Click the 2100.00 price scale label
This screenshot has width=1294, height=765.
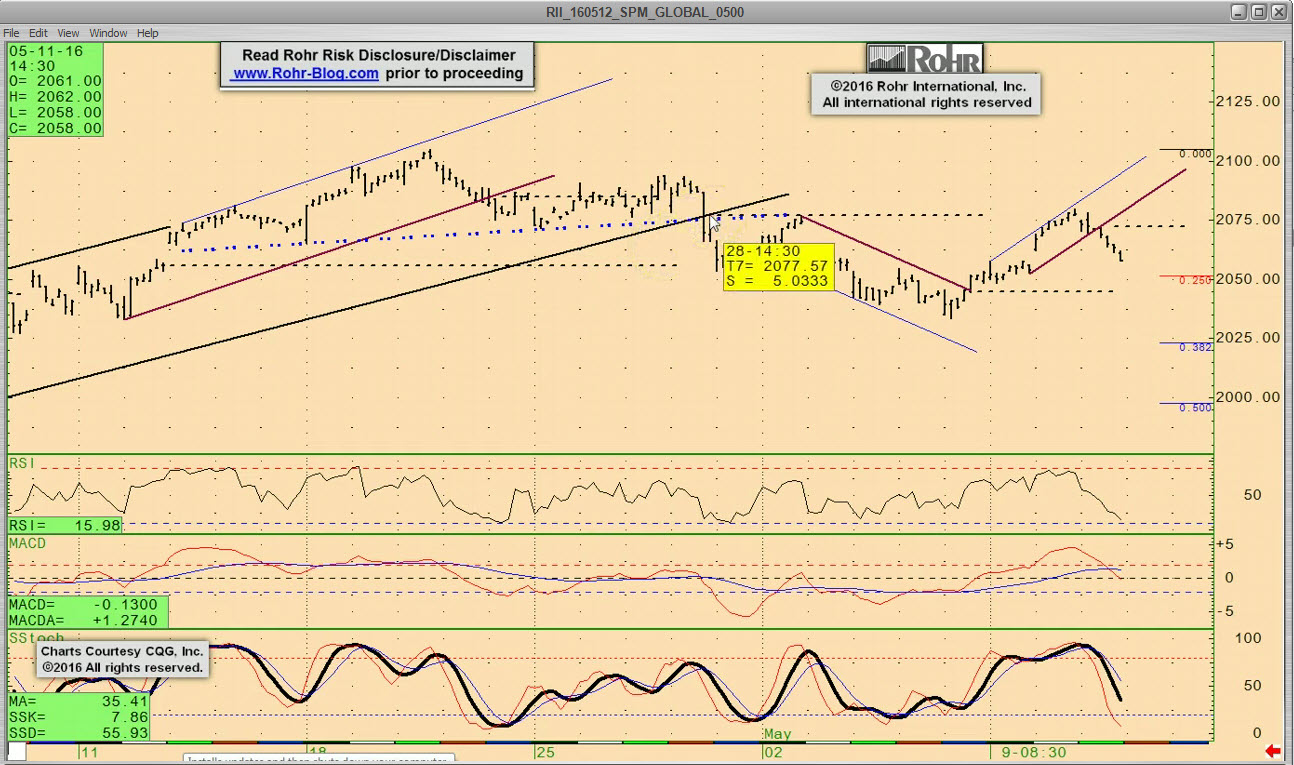1248,160
